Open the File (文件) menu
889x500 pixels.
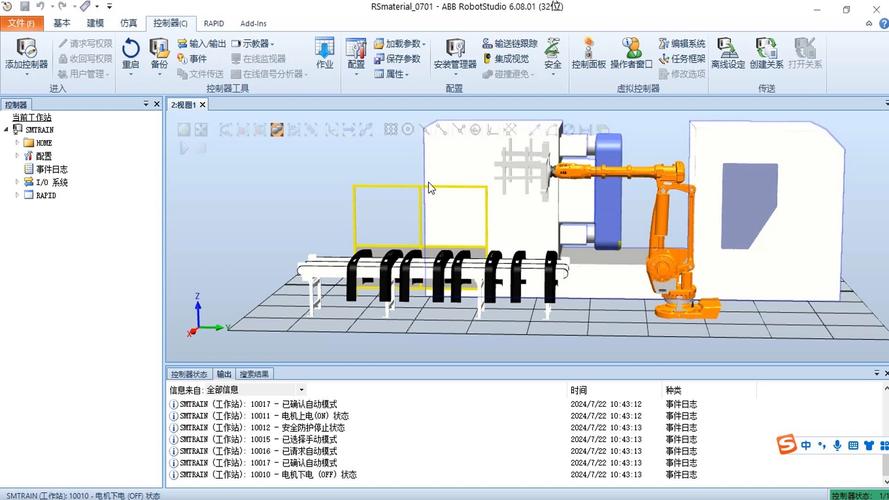[21, 23]
